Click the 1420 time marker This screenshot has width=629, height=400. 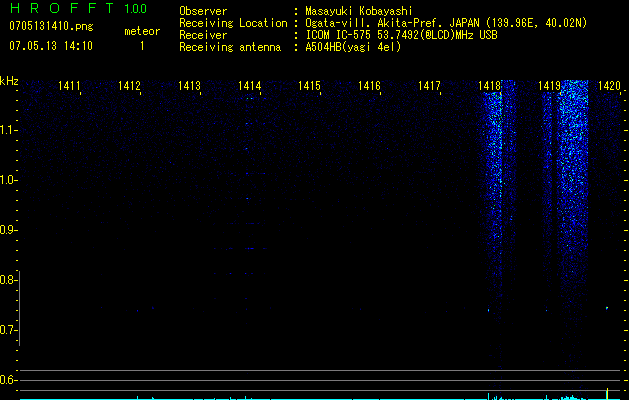point(609,86)
